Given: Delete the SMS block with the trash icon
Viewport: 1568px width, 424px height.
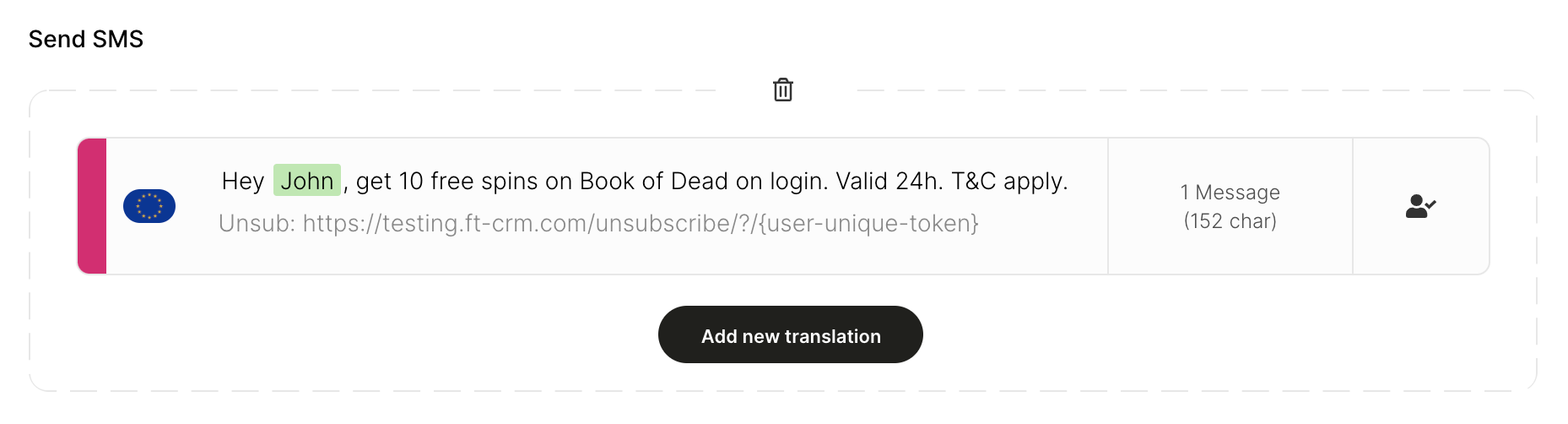Looking at the screenshot, I should coord(783,90).
